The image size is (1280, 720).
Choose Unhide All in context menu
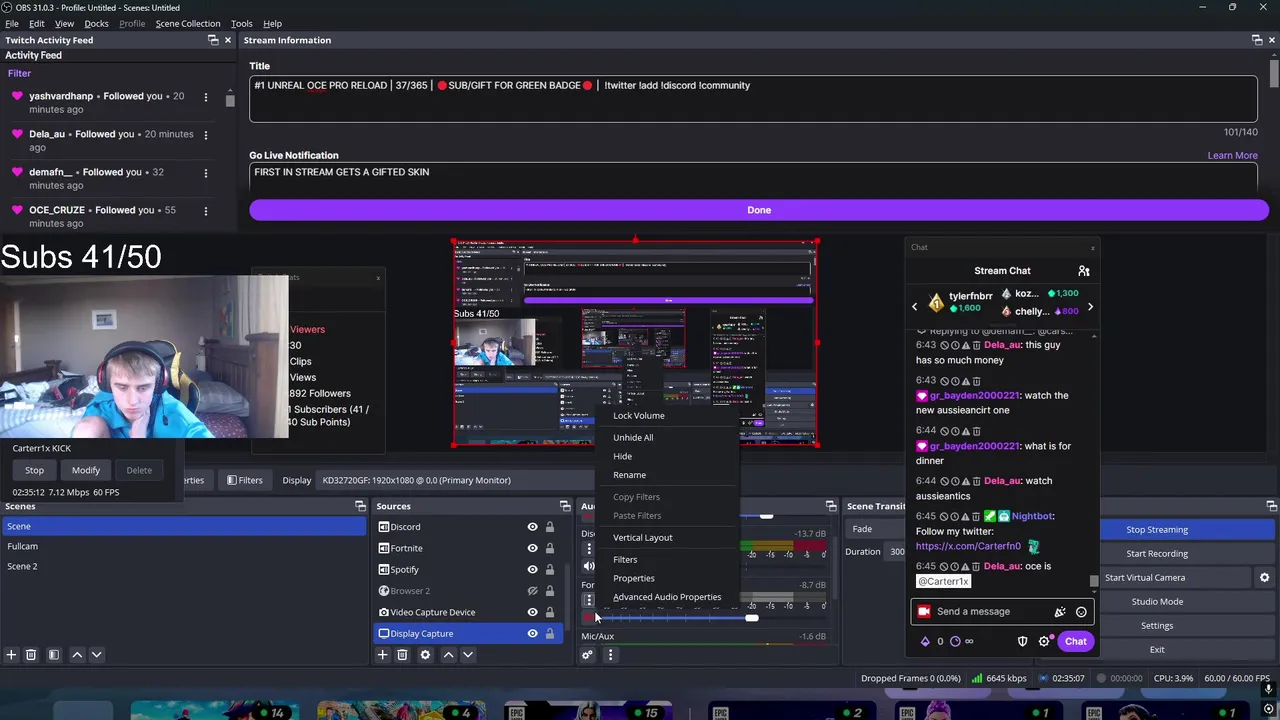pyautogui.click(x=633, y=438)
